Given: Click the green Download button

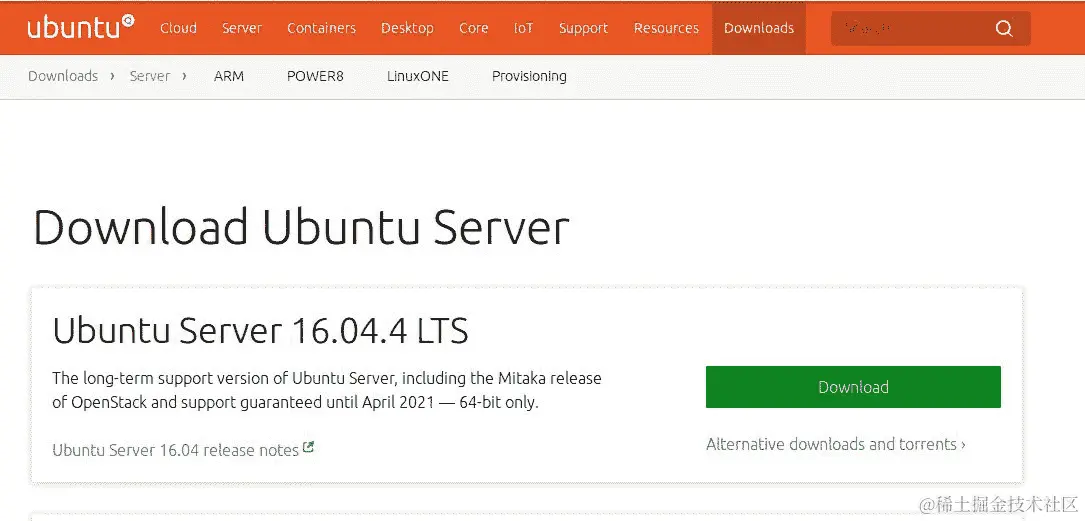Looking at the screenshot, I should pyautogui.click(x=853, y=387).
